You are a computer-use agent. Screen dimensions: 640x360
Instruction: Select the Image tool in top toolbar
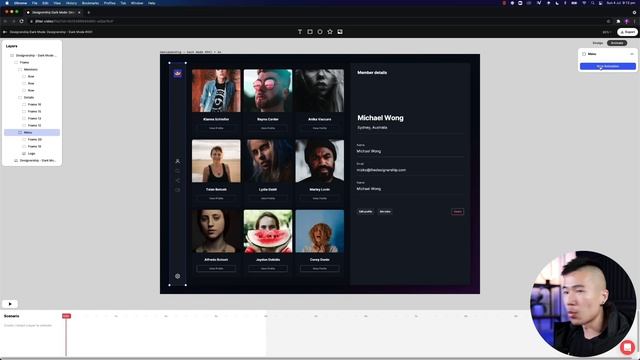[340, 32]
